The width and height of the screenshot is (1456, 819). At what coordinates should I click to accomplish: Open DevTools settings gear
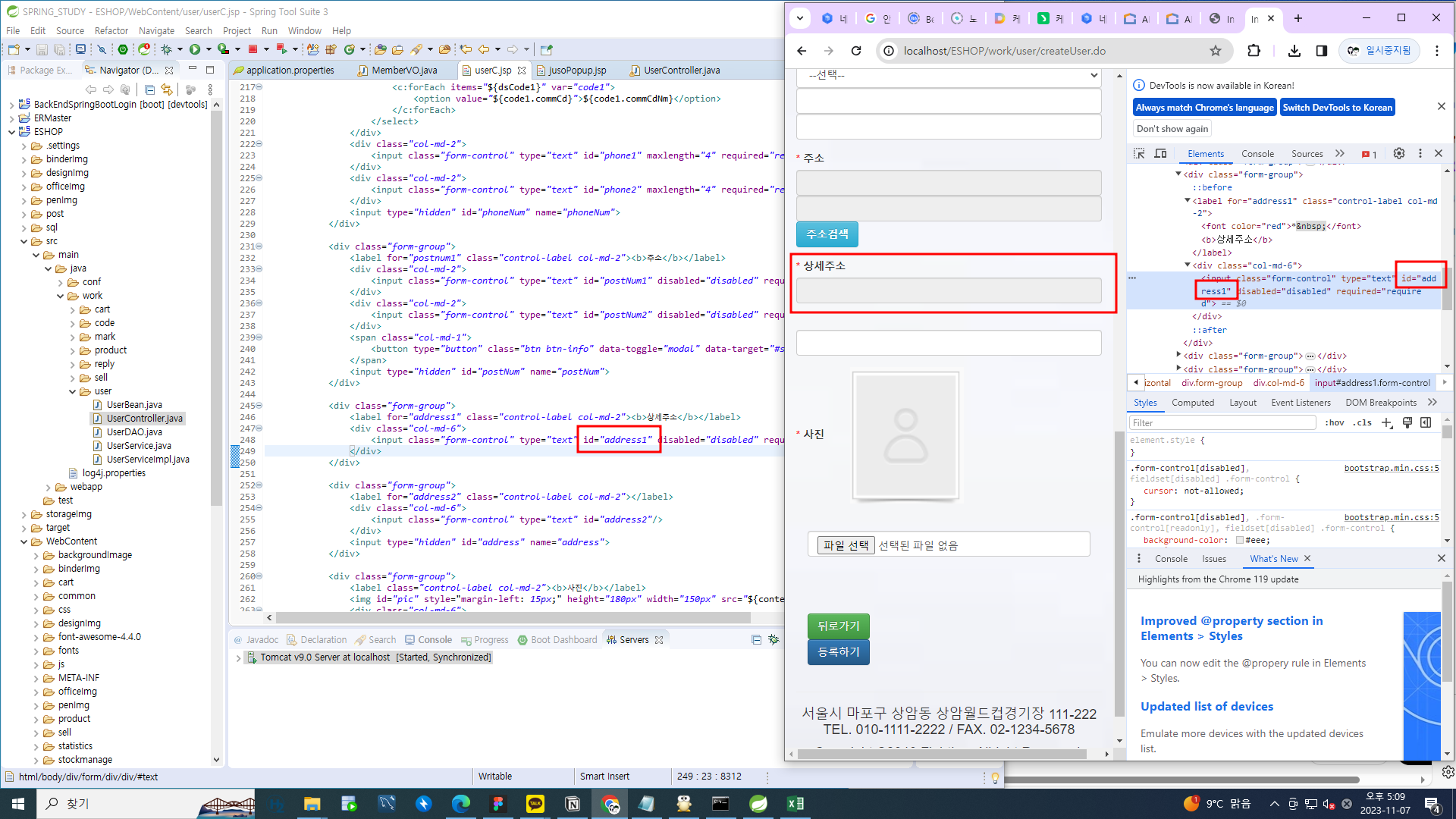tap(1399, 154)
